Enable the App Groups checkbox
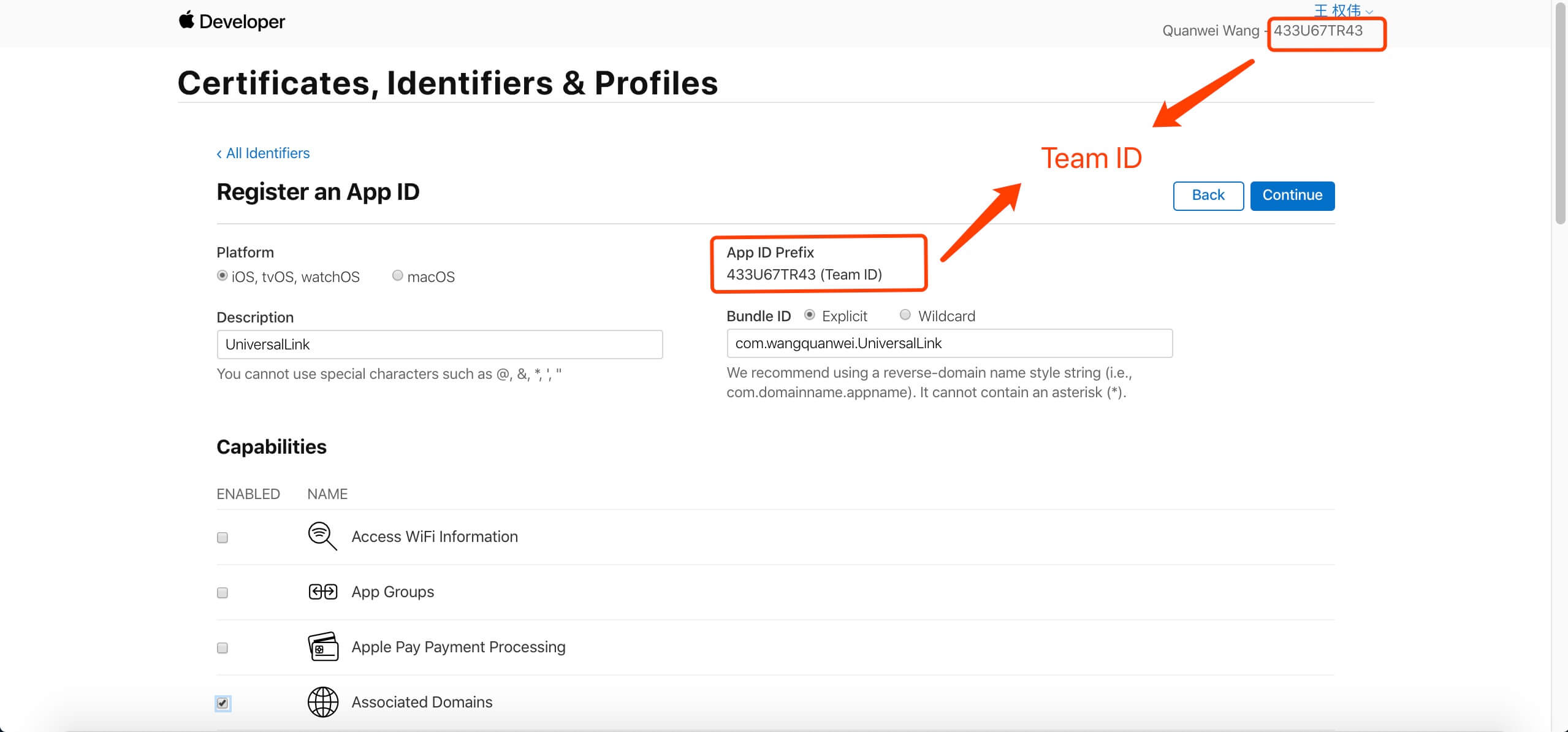1568x732 pixels. click(x=223, y=593)
